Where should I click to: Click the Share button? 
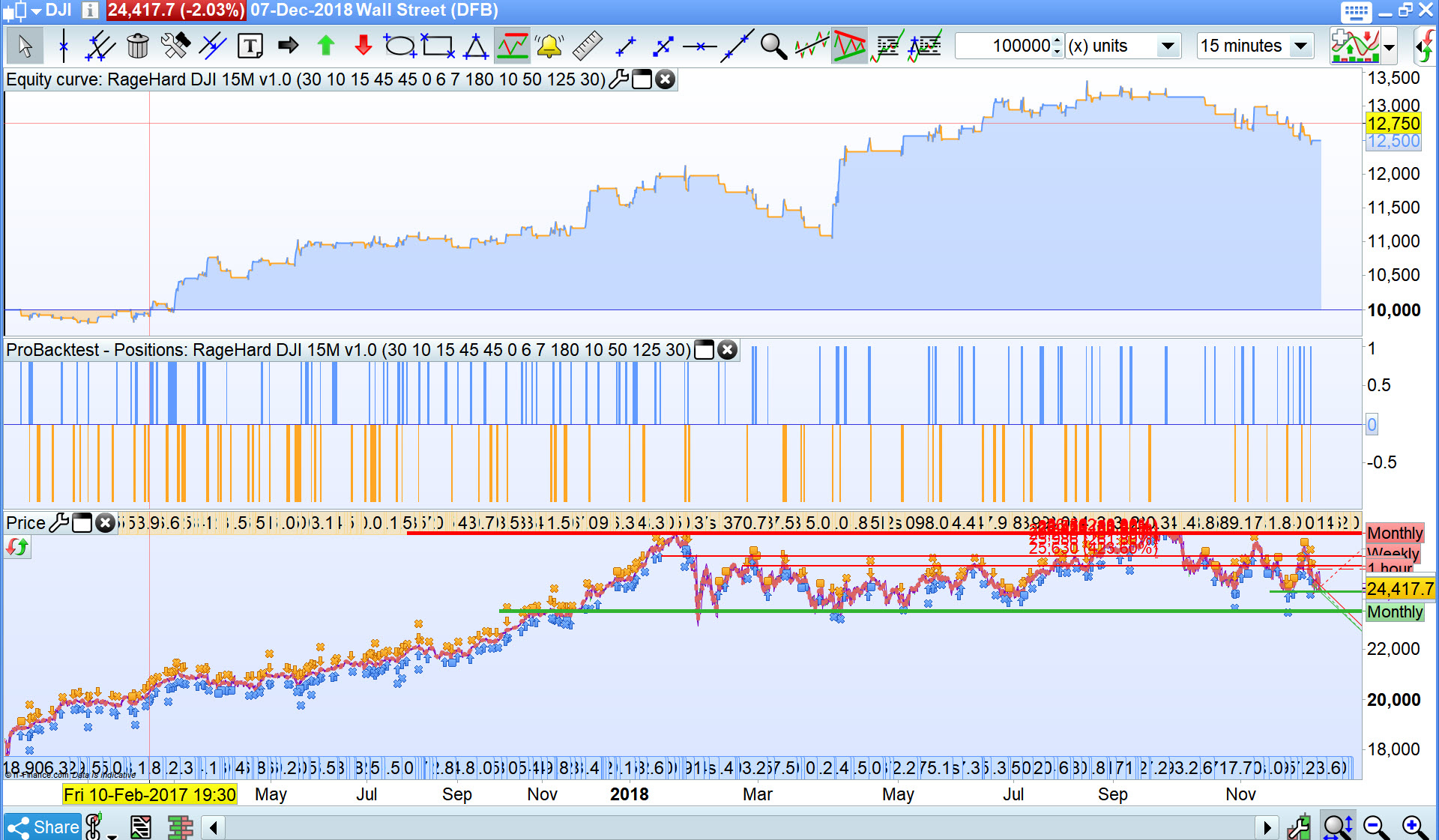pyautogui.click(x=43, y=827)
